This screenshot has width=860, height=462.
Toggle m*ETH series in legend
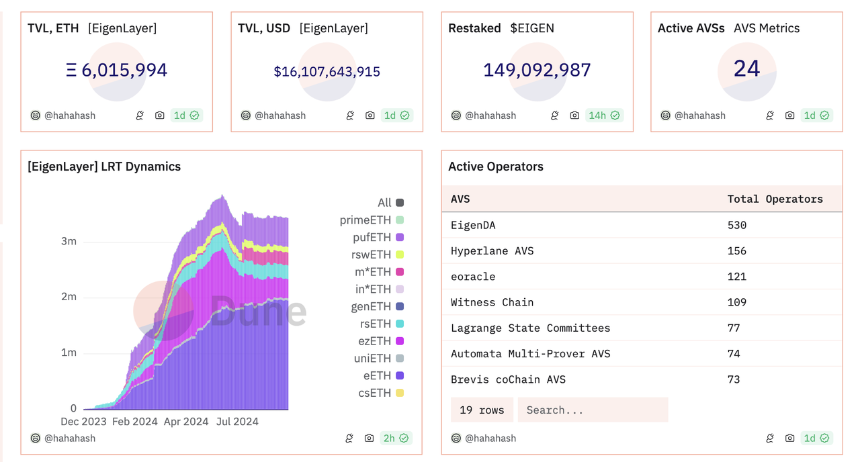380,272
